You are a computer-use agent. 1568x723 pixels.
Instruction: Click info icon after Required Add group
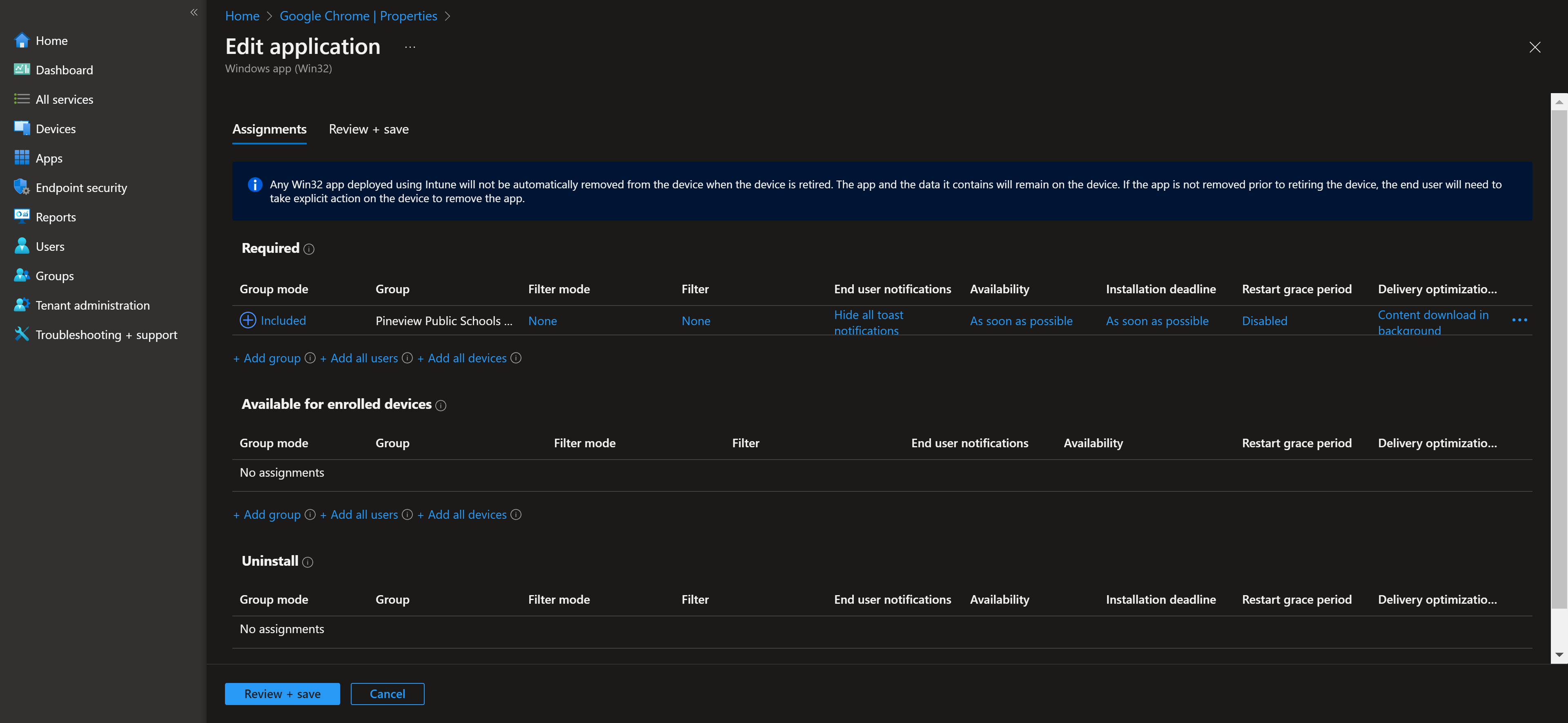[310, 358]
